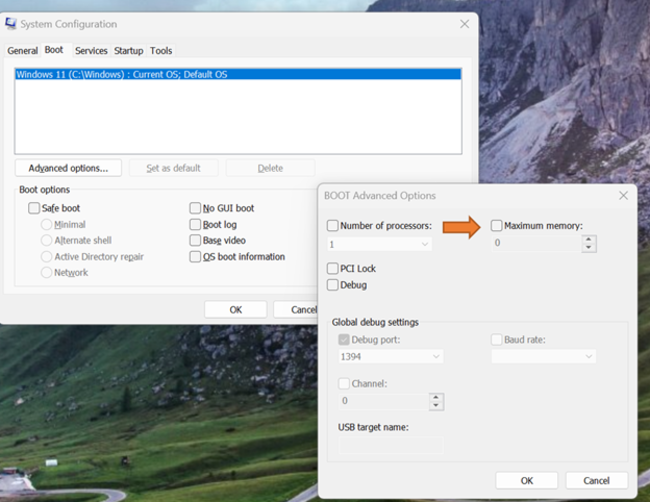The image size is (650, 502).
Task: Decrease Maximum memory with down arrow
Action: pos(589,247)
